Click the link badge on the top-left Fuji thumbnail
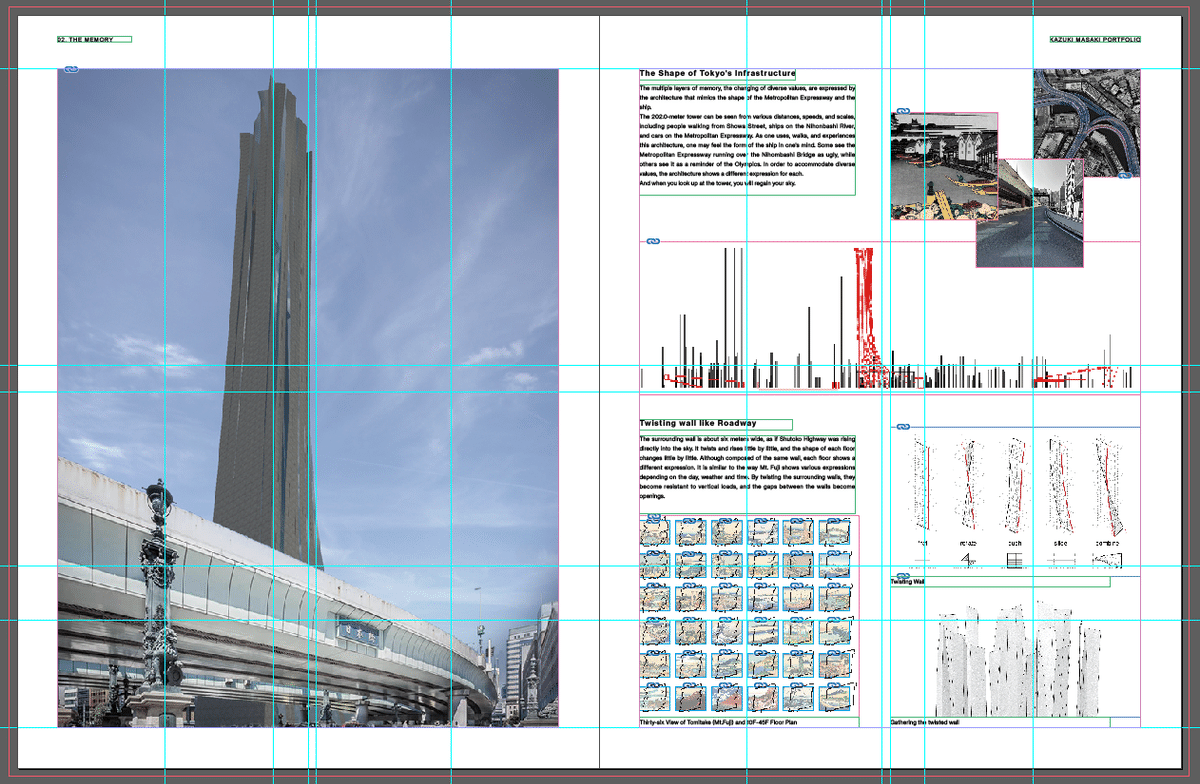This screenshot has width=1200, height=784. 654,520
